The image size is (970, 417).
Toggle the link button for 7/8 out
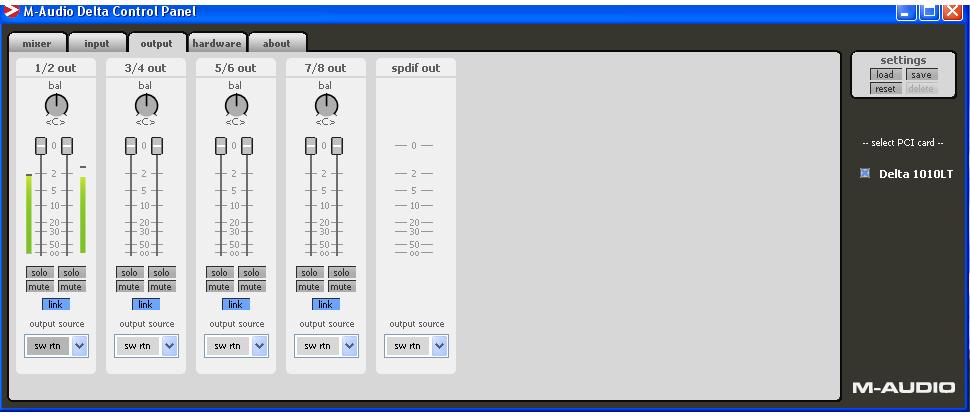pyautogui.click(x=326, y=304)
